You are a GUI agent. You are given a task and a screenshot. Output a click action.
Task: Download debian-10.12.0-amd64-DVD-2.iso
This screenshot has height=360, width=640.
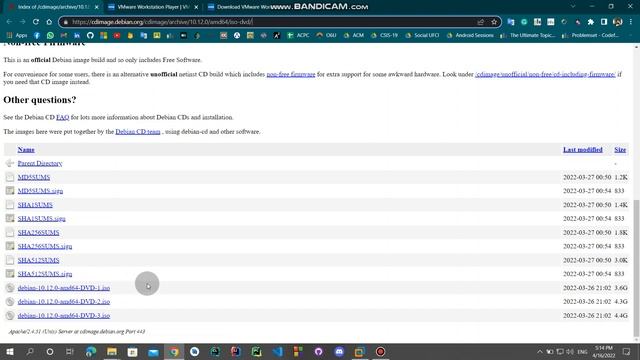64,302
